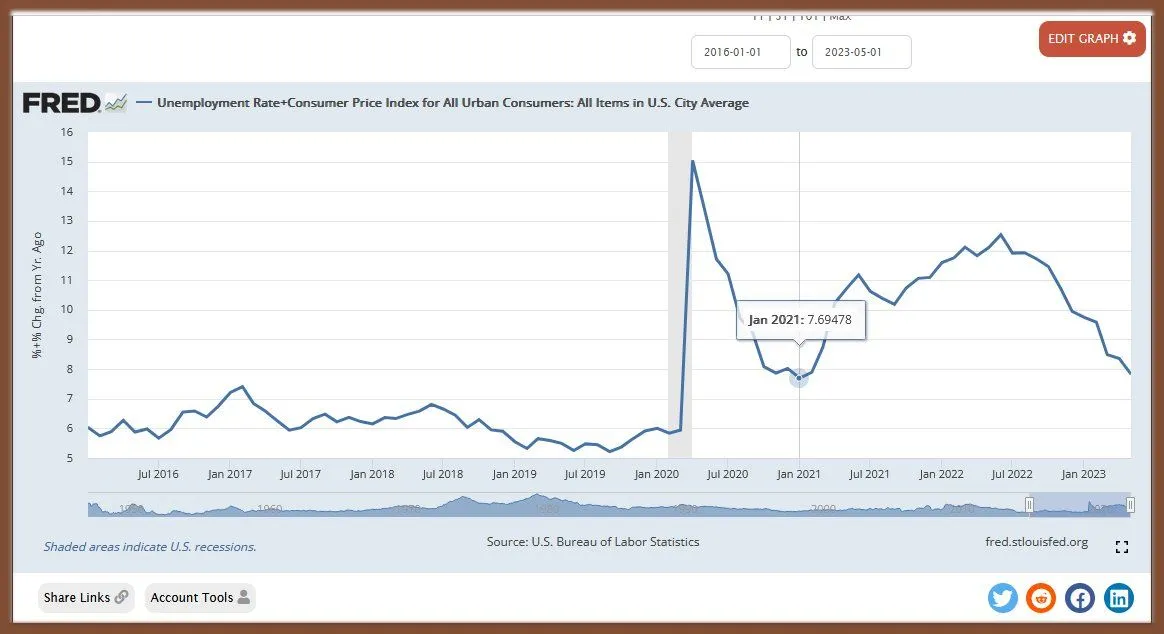Share the graph on Facebook

(1080, 598)
